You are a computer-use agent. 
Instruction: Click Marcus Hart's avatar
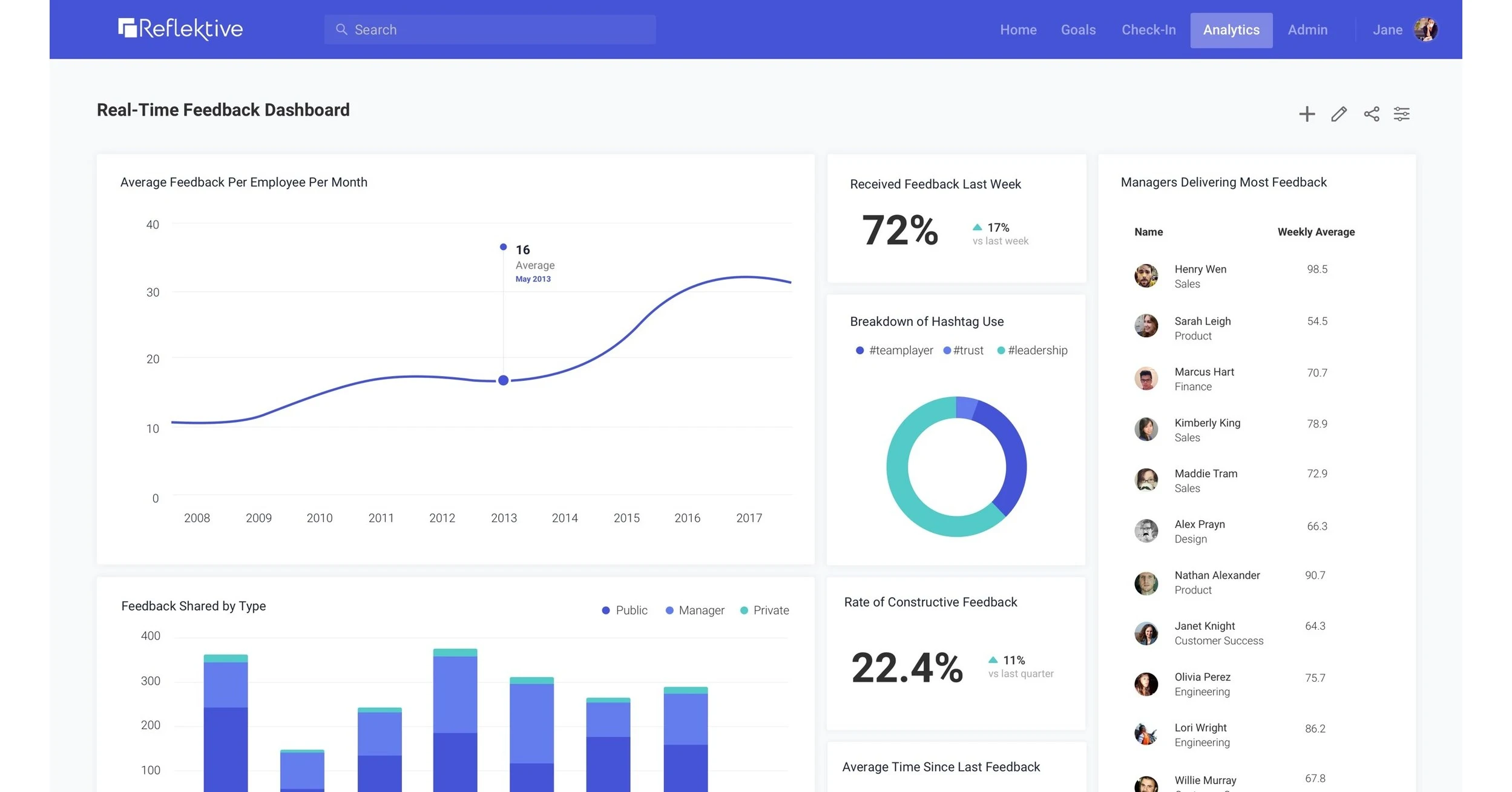(1146, 378)
